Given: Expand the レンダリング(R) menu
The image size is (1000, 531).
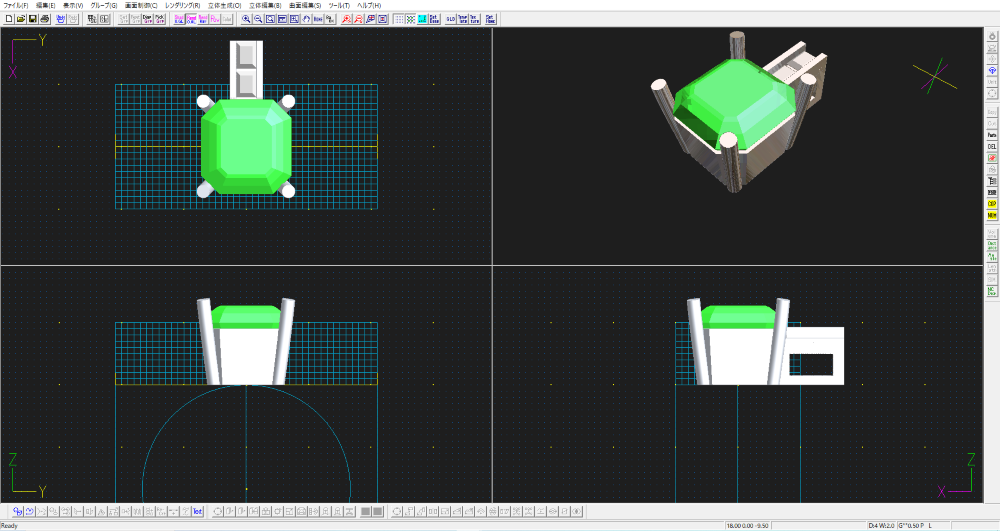Looking at the screenshot, I should (x=183, y=5).
